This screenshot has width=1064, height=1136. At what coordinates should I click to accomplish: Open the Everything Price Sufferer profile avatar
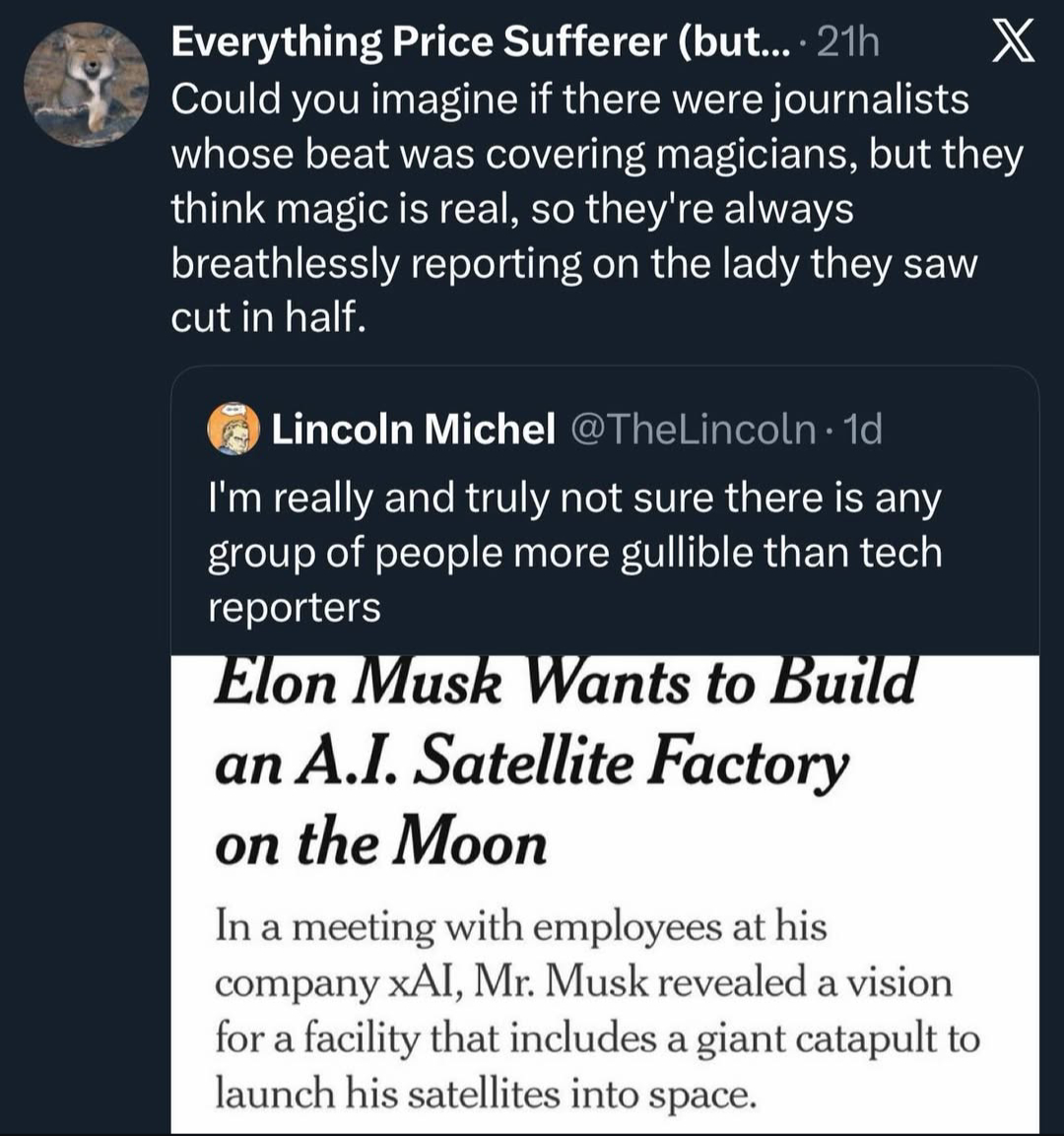point(86,84)
